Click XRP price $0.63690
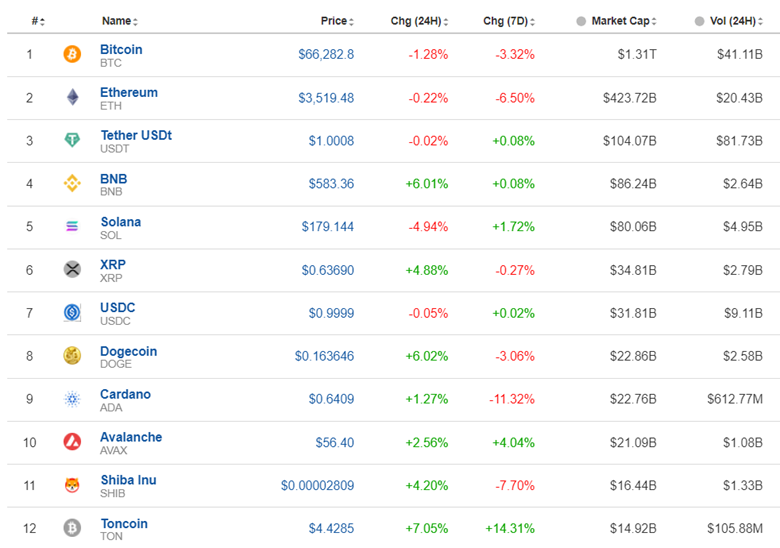 [327, 270]
